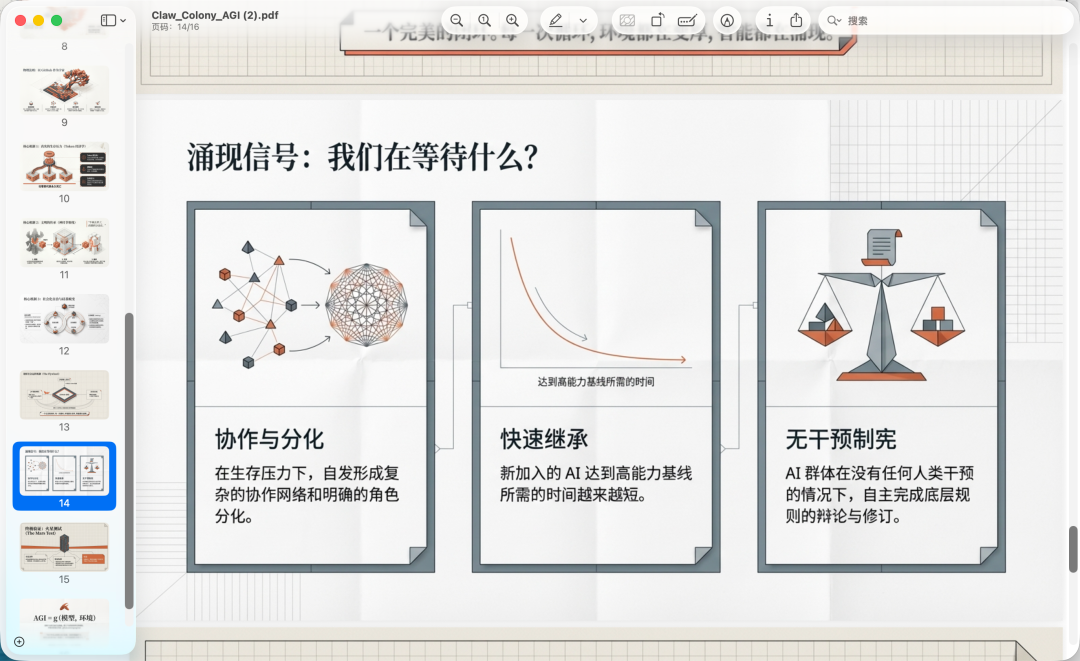Show the Markup toolbar
Image resolution: width=1080 pixels, height=661 pixels.
point(727,21)
